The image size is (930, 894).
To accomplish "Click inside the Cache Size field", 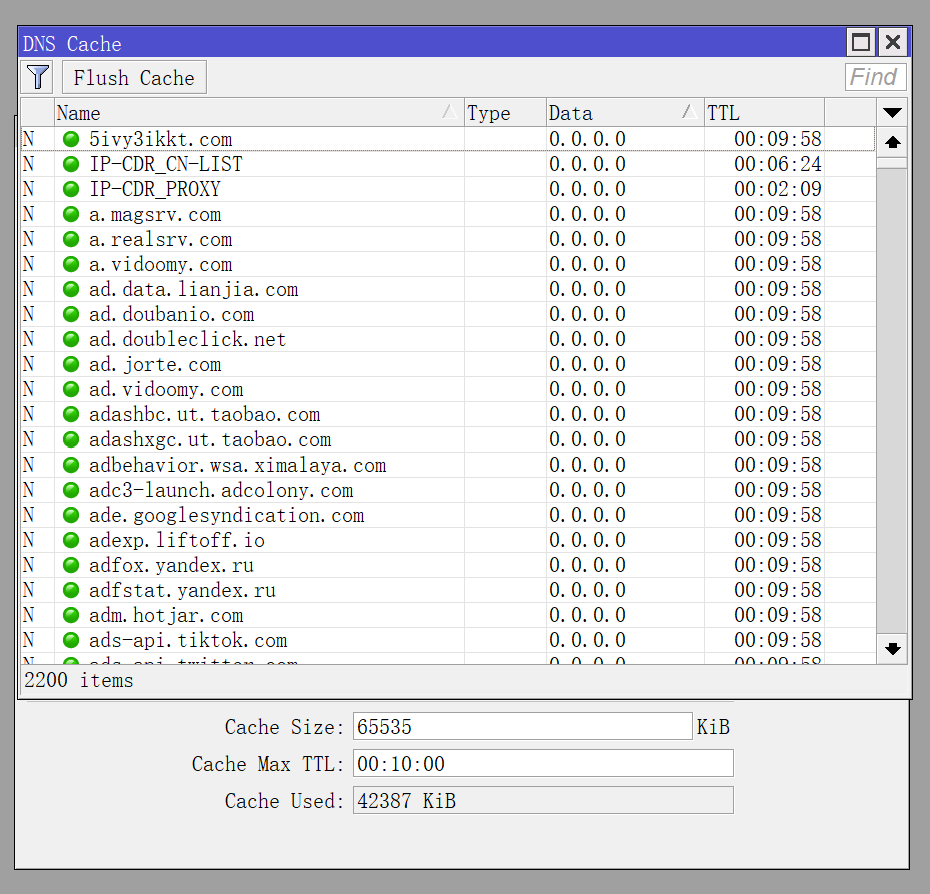I will [520, 727].
